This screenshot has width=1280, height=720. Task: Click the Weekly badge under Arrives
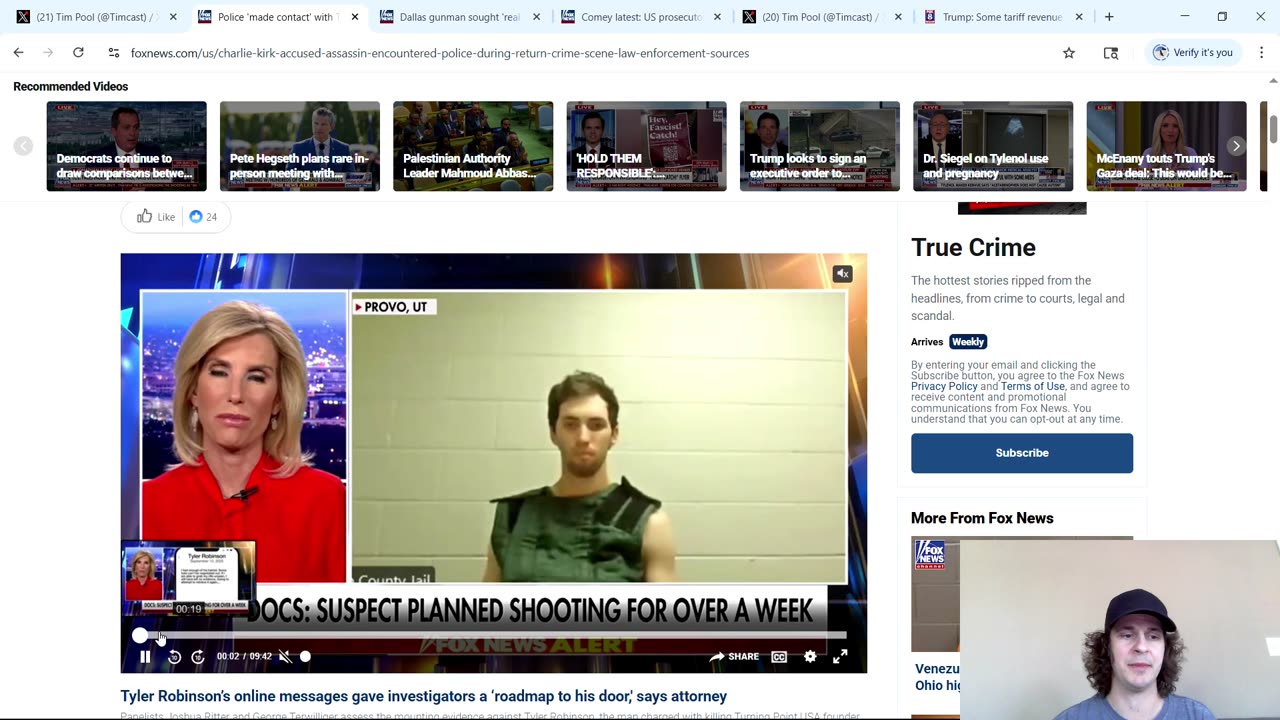[x=968, y=342]
